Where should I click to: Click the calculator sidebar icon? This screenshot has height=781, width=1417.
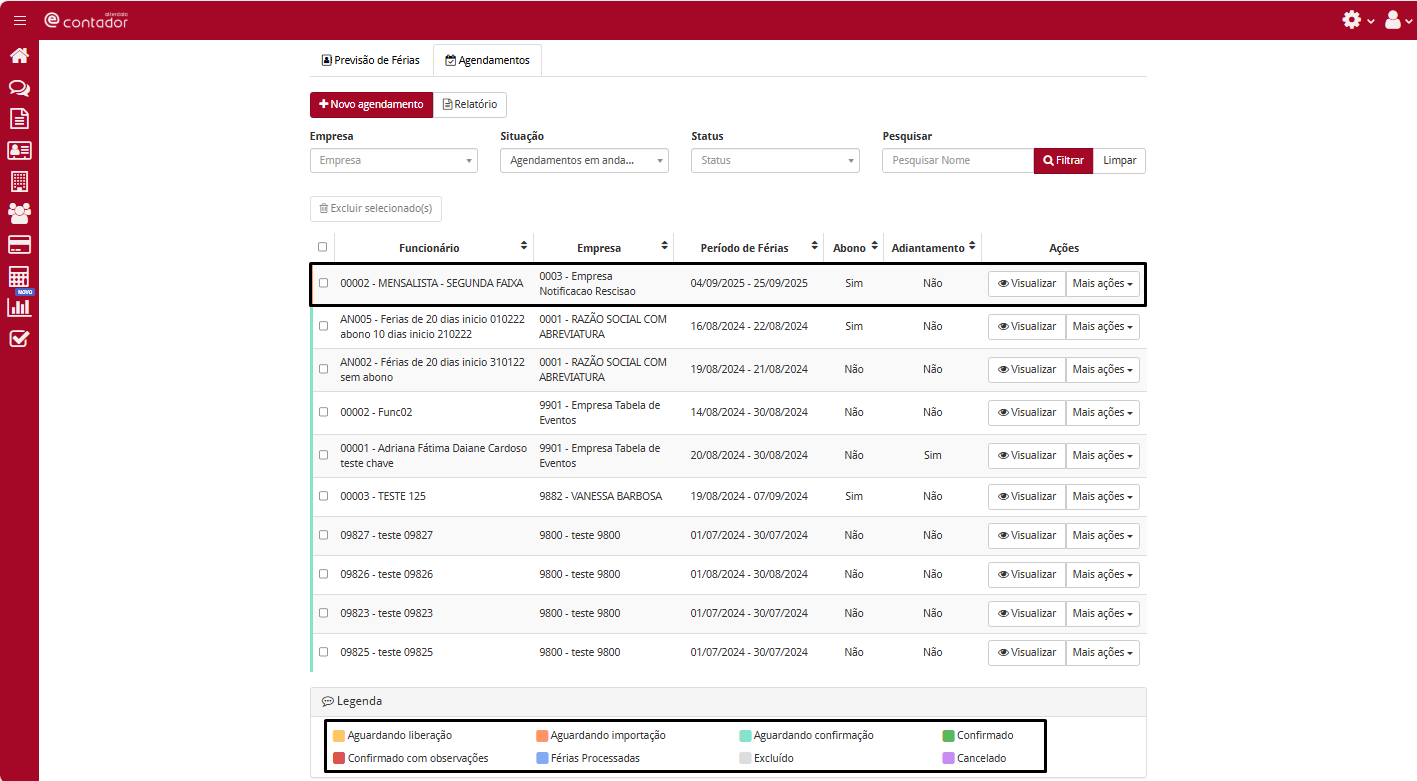click(x=19, y=277)
